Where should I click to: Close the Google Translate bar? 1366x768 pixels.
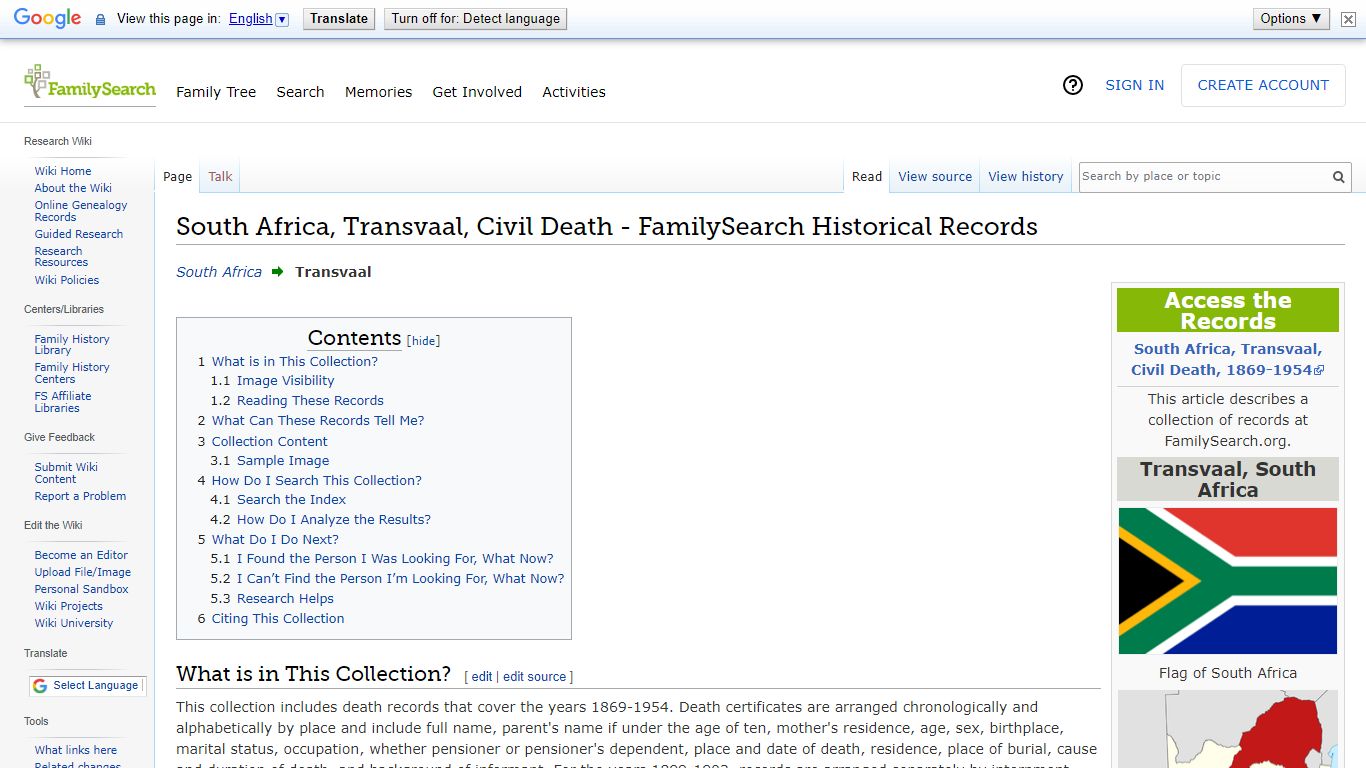click(x=1348, y=19)
